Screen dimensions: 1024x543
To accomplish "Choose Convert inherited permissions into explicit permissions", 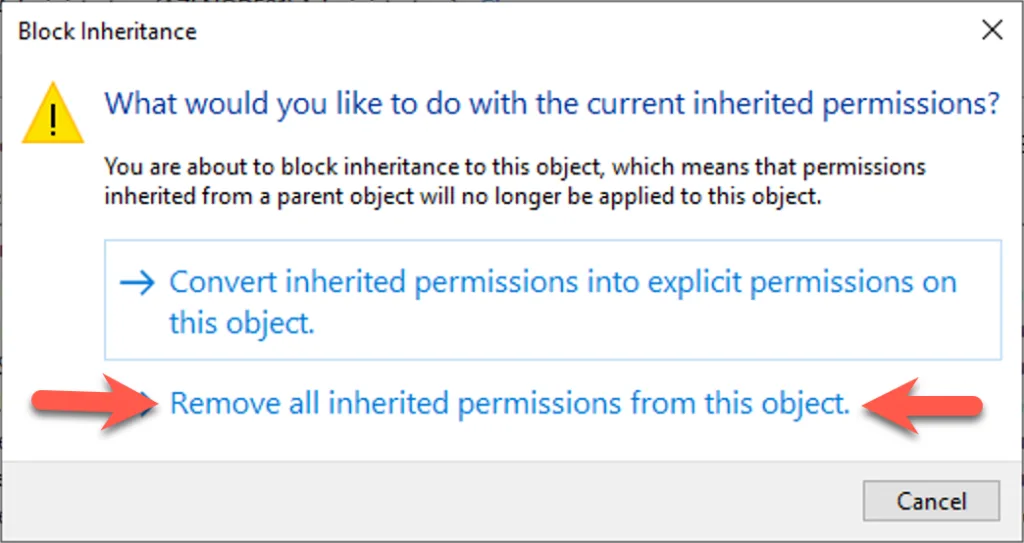I will (x=562, y=282).
